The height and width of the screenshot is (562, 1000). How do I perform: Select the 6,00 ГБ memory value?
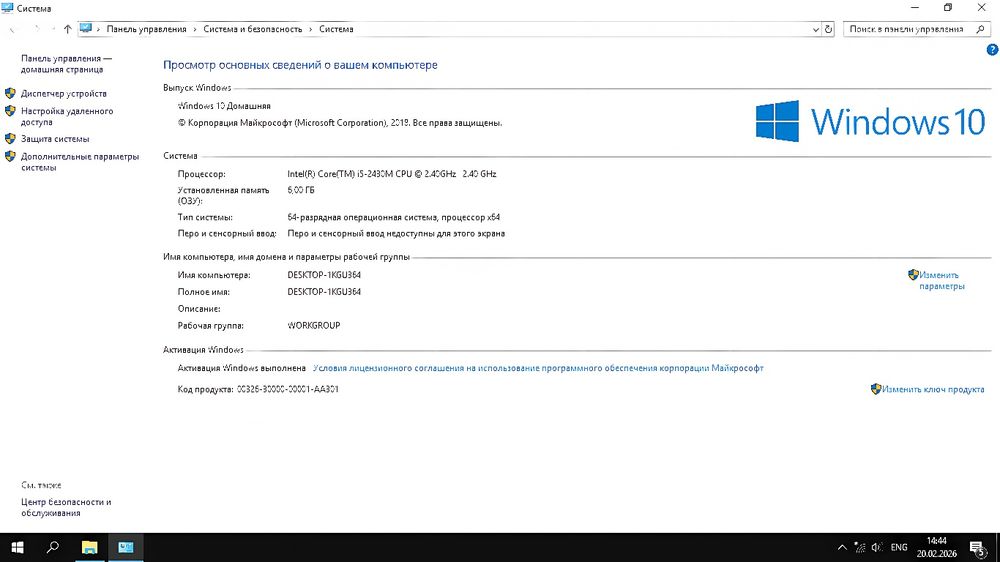click(x=300, y=190)
